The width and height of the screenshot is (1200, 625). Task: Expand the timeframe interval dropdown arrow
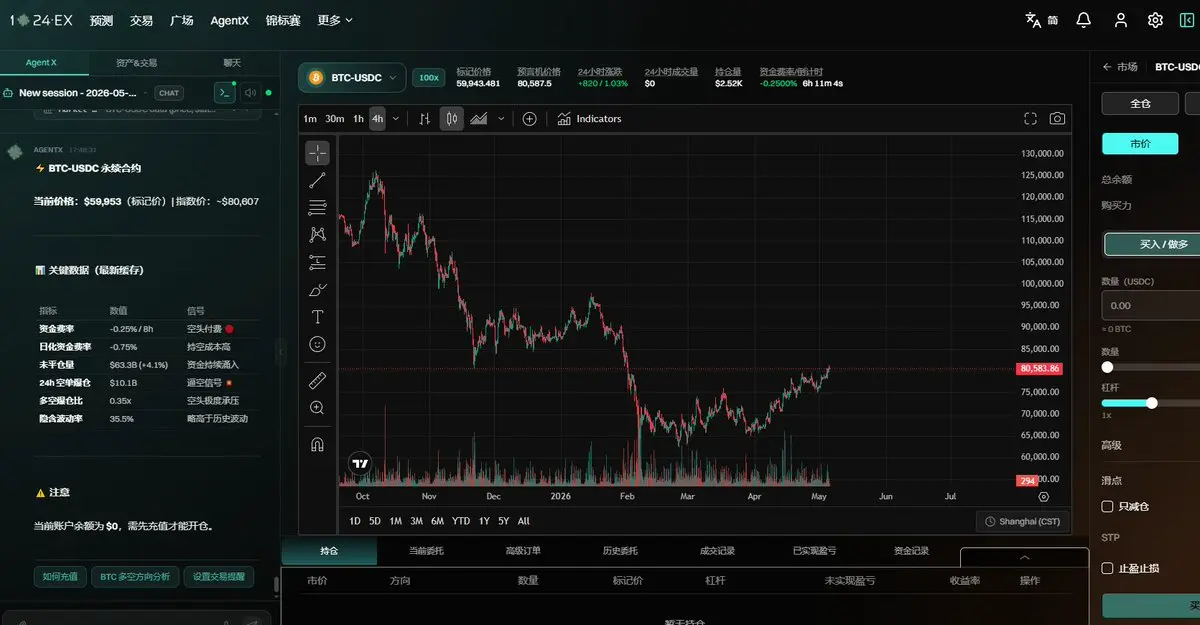click(x=396, y=119)
